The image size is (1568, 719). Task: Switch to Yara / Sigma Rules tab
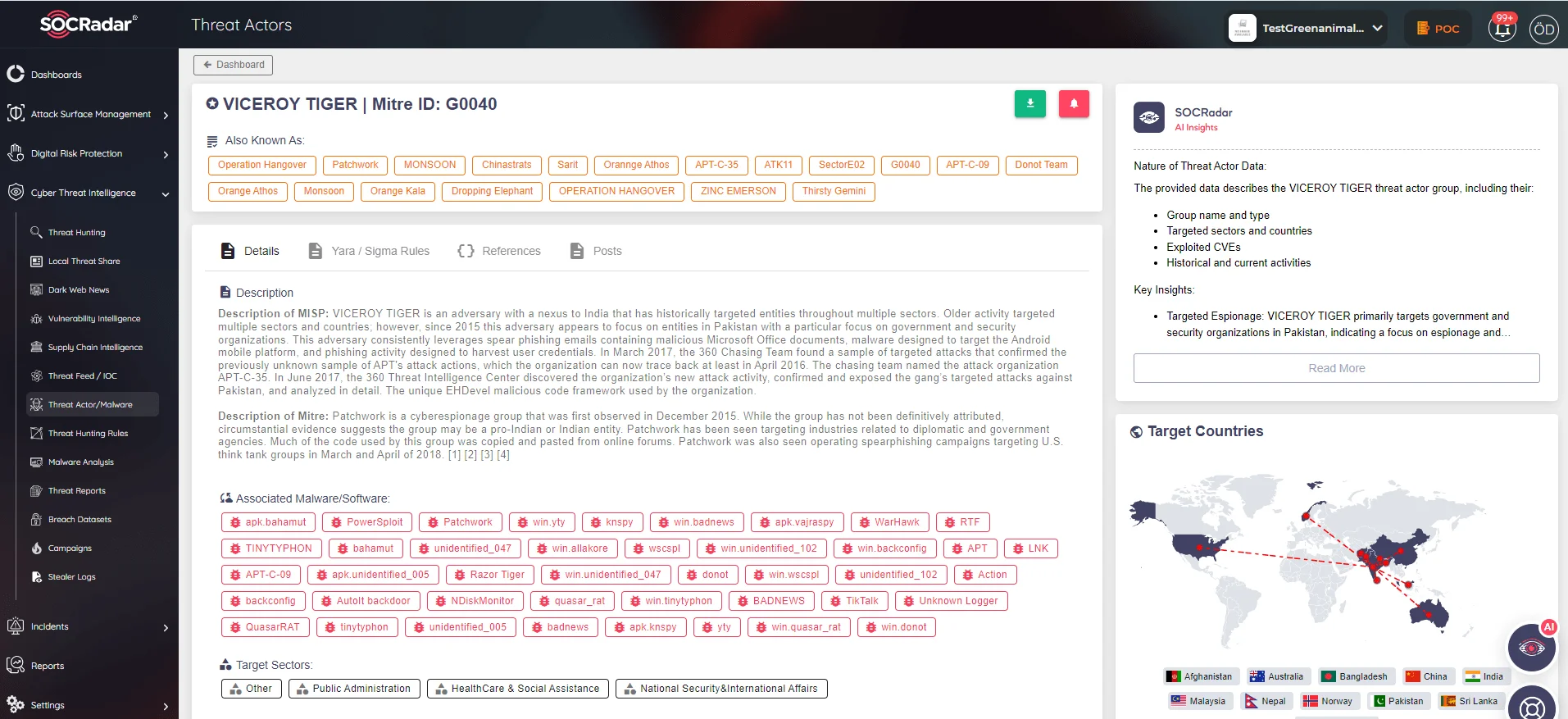[369, 251]
